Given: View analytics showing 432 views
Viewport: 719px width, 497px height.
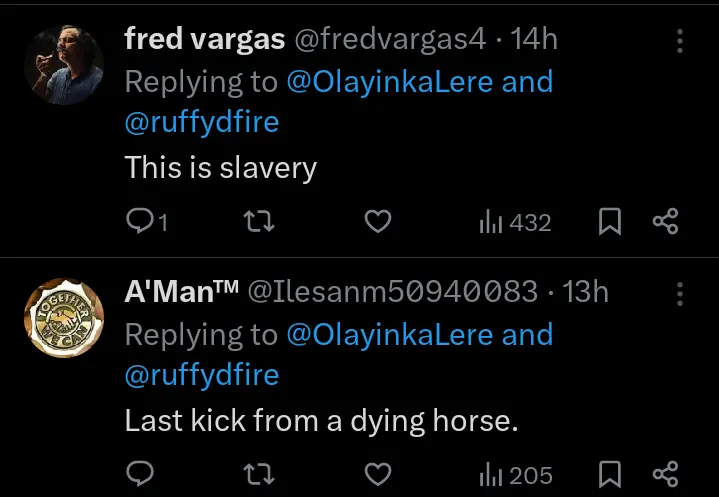Looking at the screenshot, I should click(516, 222).
